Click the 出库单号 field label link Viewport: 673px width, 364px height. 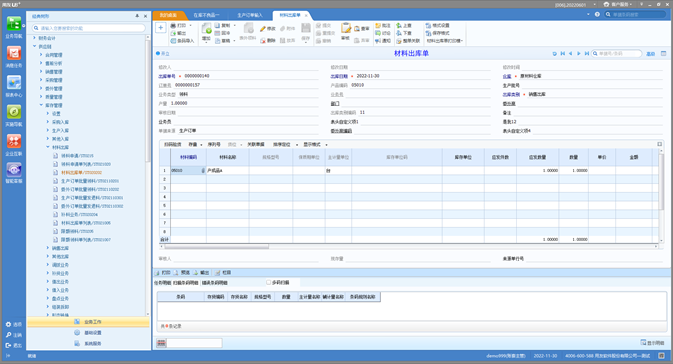pyautogui.click(x=167, y=76)
